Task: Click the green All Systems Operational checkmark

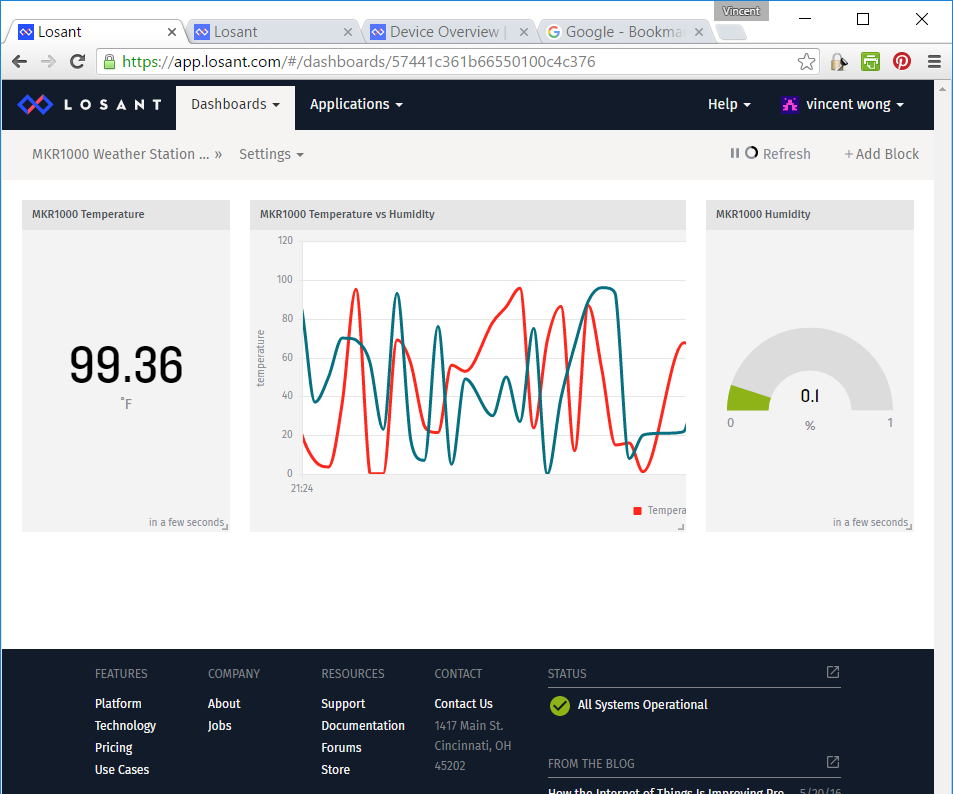Action: click(x=560, y=705)
